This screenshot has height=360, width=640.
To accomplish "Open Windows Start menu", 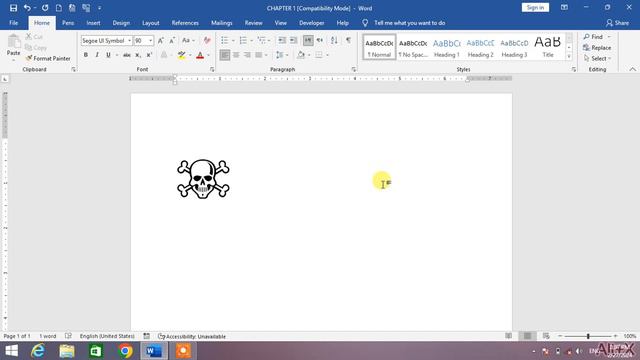I will [x=11, y=351].
